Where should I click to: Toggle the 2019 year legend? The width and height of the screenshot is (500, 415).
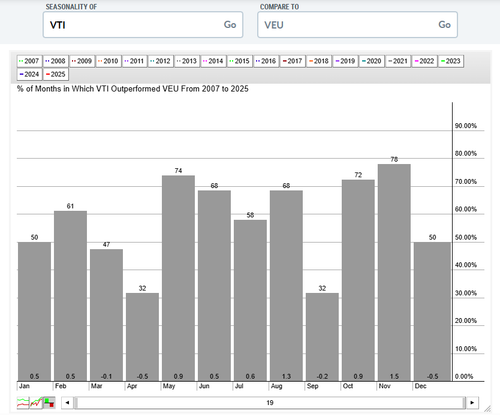[x=345, y=61]
